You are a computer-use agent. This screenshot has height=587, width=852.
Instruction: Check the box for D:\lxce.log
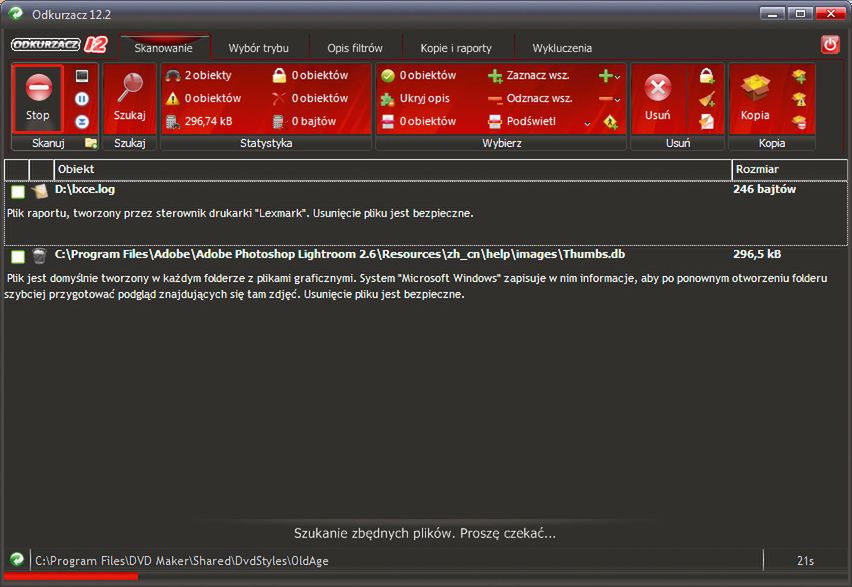(18, 191)
